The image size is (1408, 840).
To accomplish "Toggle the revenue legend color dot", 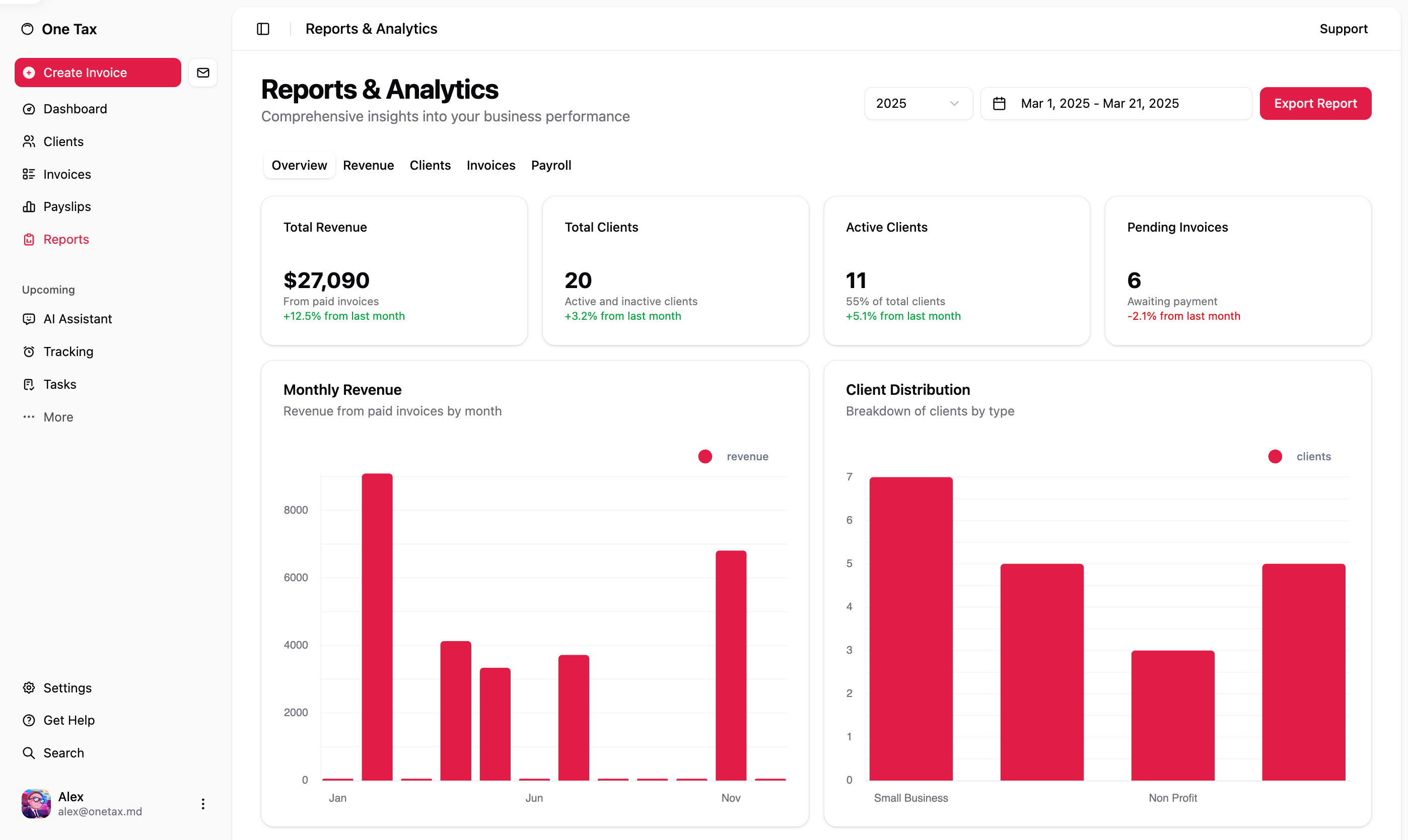I will (705, 457).
